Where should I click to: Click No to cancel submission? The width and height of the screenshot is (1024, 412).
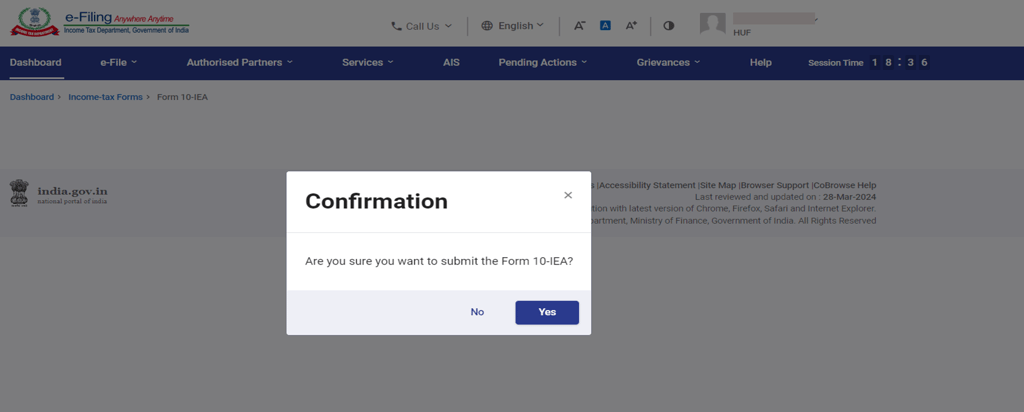coord(477,312)
